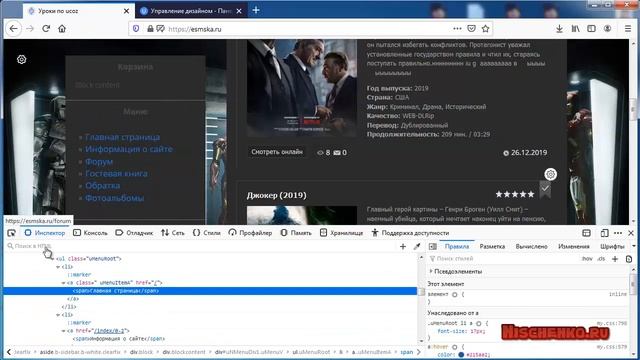The width and height of the screenshot is (640, 360).
Task: Collapse the a class uMenuItemA node
Action: (63, 283)
